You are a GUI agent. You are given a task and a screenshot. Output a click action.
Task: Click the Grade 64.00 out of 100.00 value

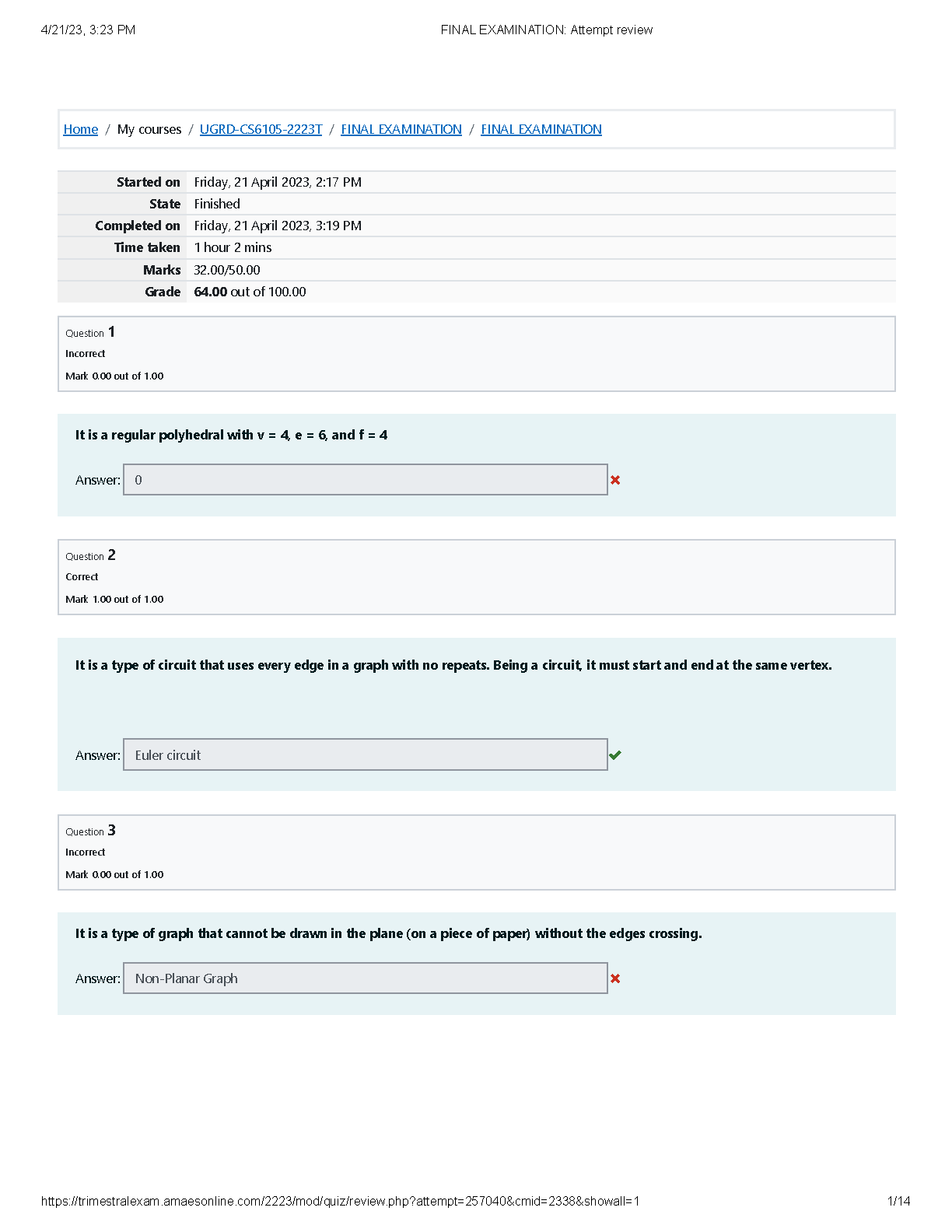click(x=250, y=292)
